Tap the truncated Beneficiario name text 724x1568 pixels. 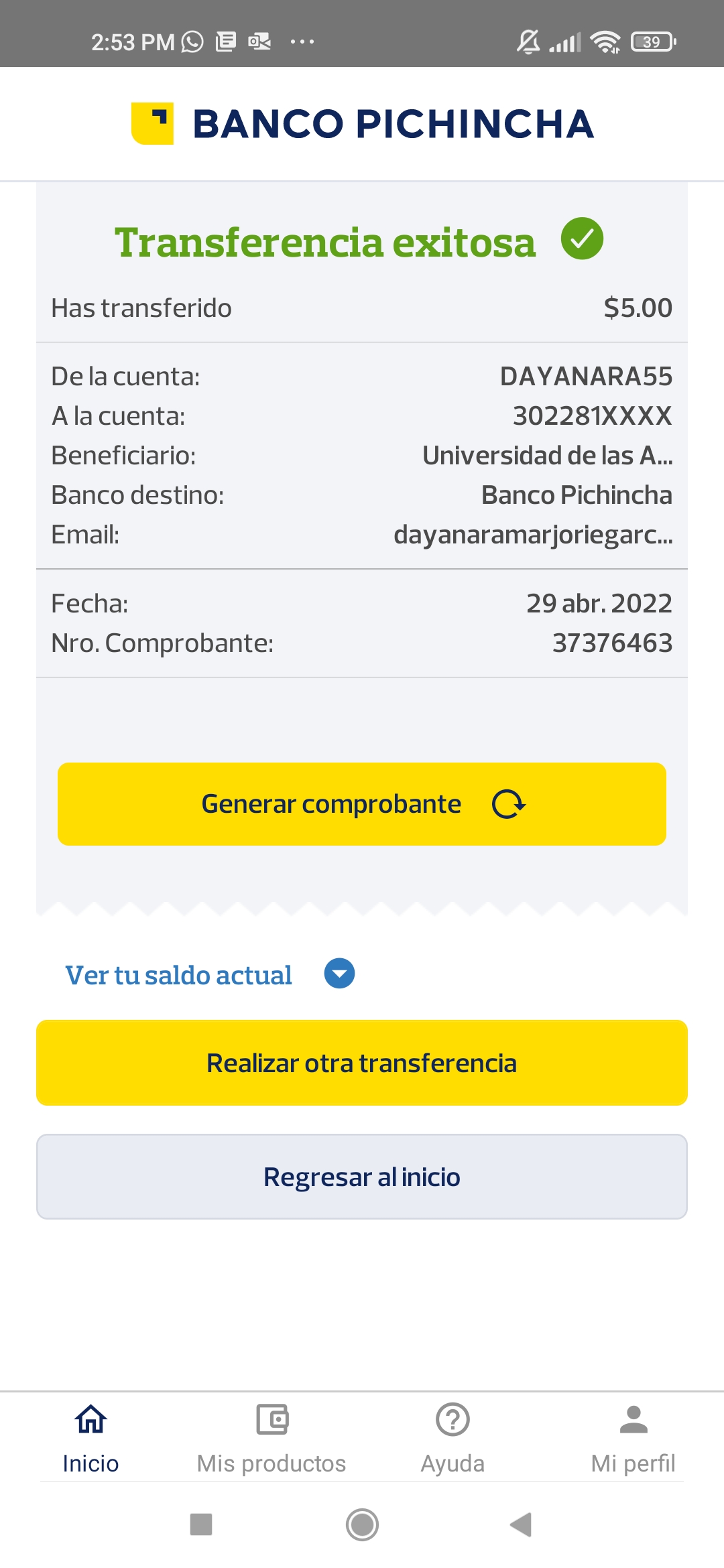[x=547, y=456]
